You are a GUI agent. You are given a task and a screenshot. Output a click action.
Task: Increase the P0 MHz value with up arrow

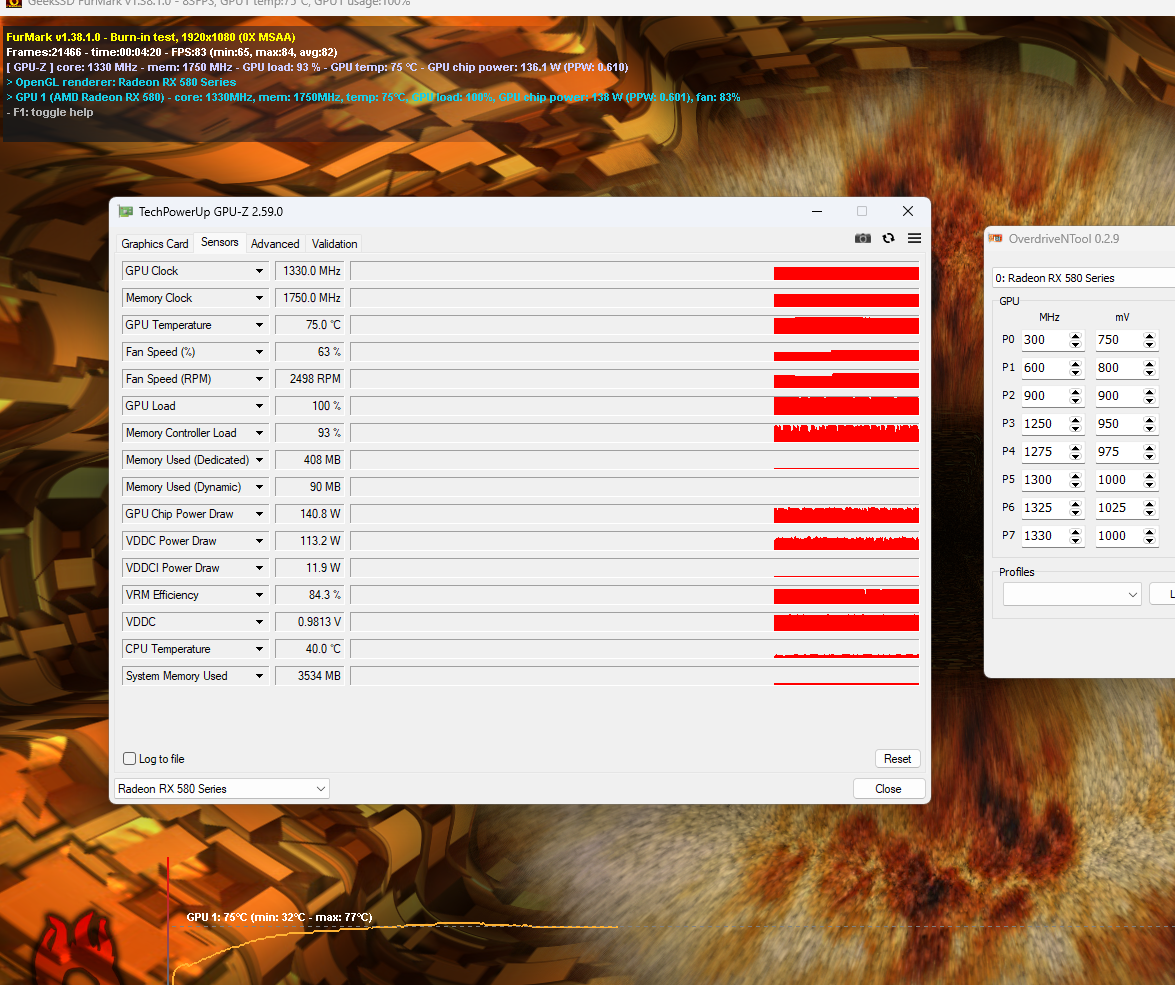coord(1075,336)
